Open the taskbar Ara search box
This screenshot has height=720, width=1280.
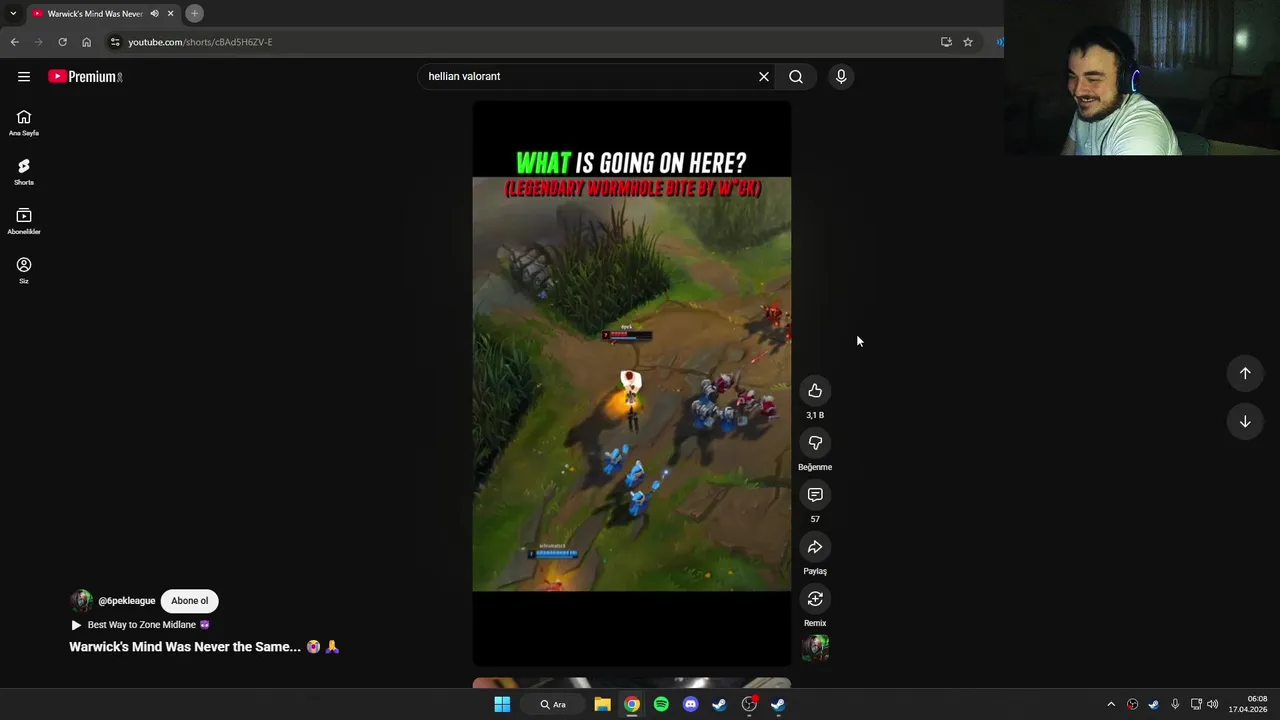[x=553, y=704]
